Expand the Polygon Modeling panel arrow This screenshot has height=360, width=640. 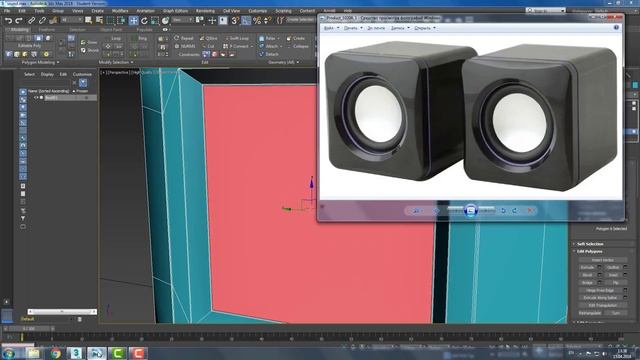(58, 62)
